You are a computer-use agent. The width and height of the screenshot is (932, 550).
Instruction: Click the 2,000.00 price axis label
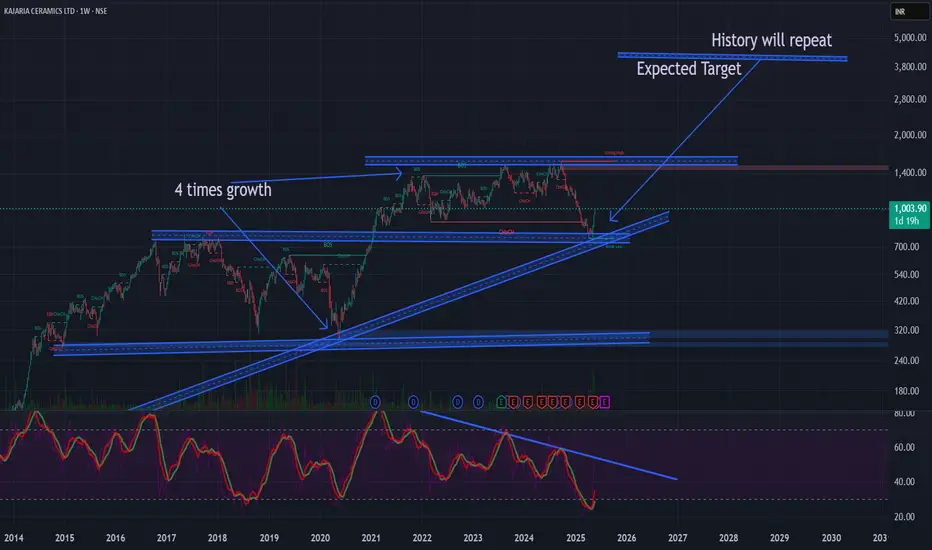click(910, 135)
